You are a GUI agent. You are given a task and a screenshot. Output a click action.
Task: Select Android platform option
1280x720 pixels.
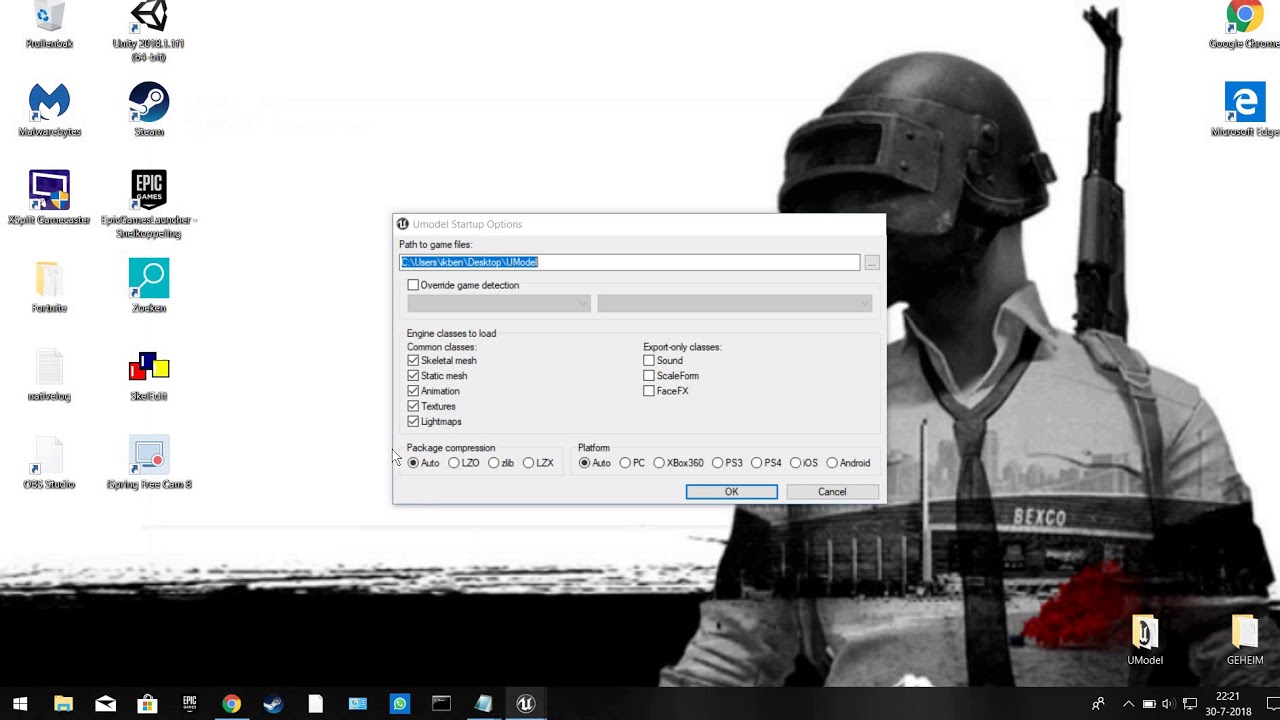pos(832,463)
